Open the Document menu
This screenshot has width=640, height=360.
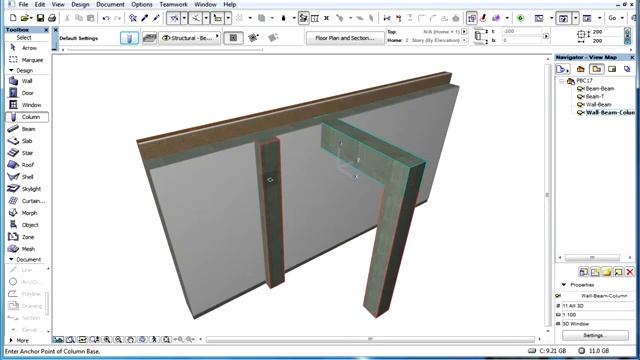[110, 4]
